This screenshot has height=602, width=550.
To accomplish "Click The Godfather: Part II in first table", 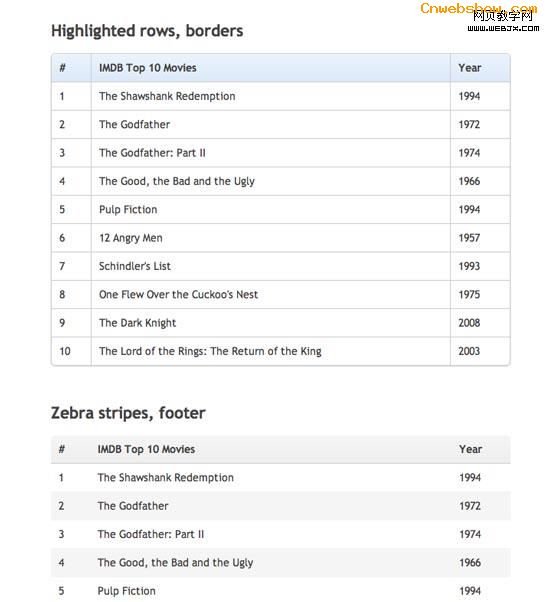I will (x=152, y=153).
